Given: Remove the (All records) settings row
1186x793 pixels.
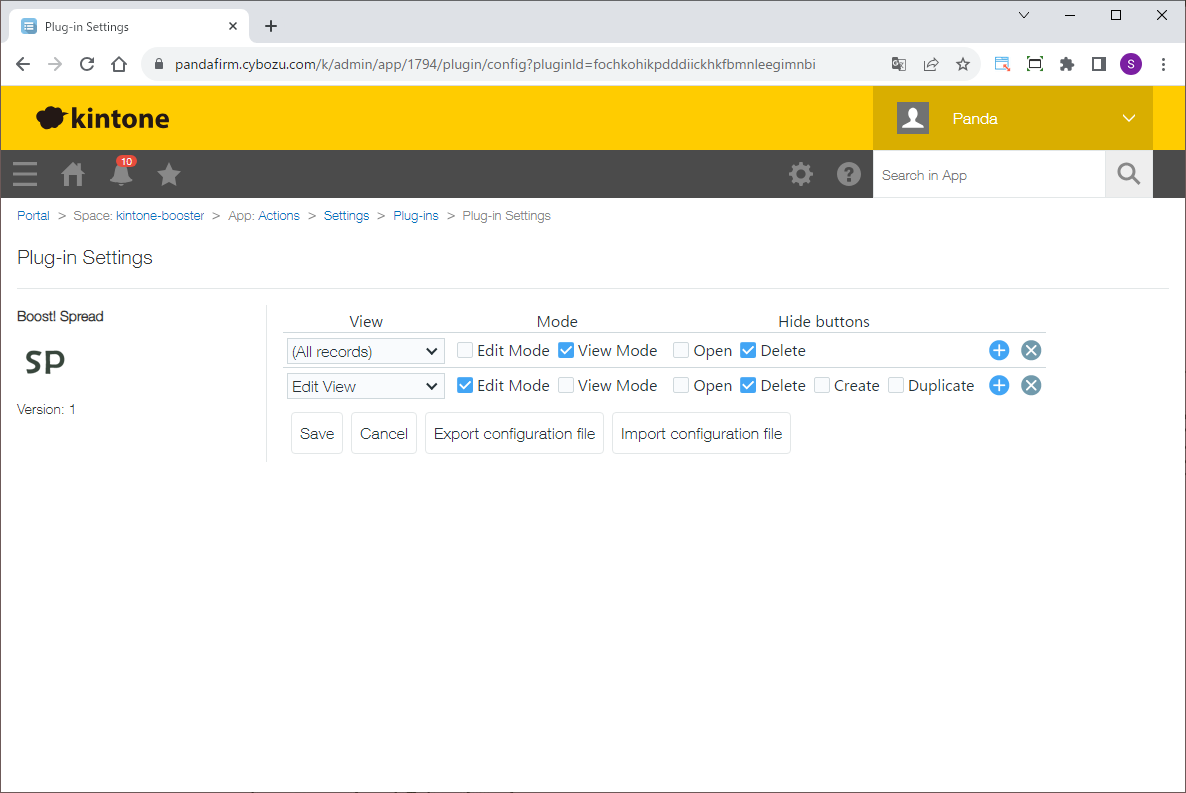Looking at the screenshot, I should (x=1031, y=351).
